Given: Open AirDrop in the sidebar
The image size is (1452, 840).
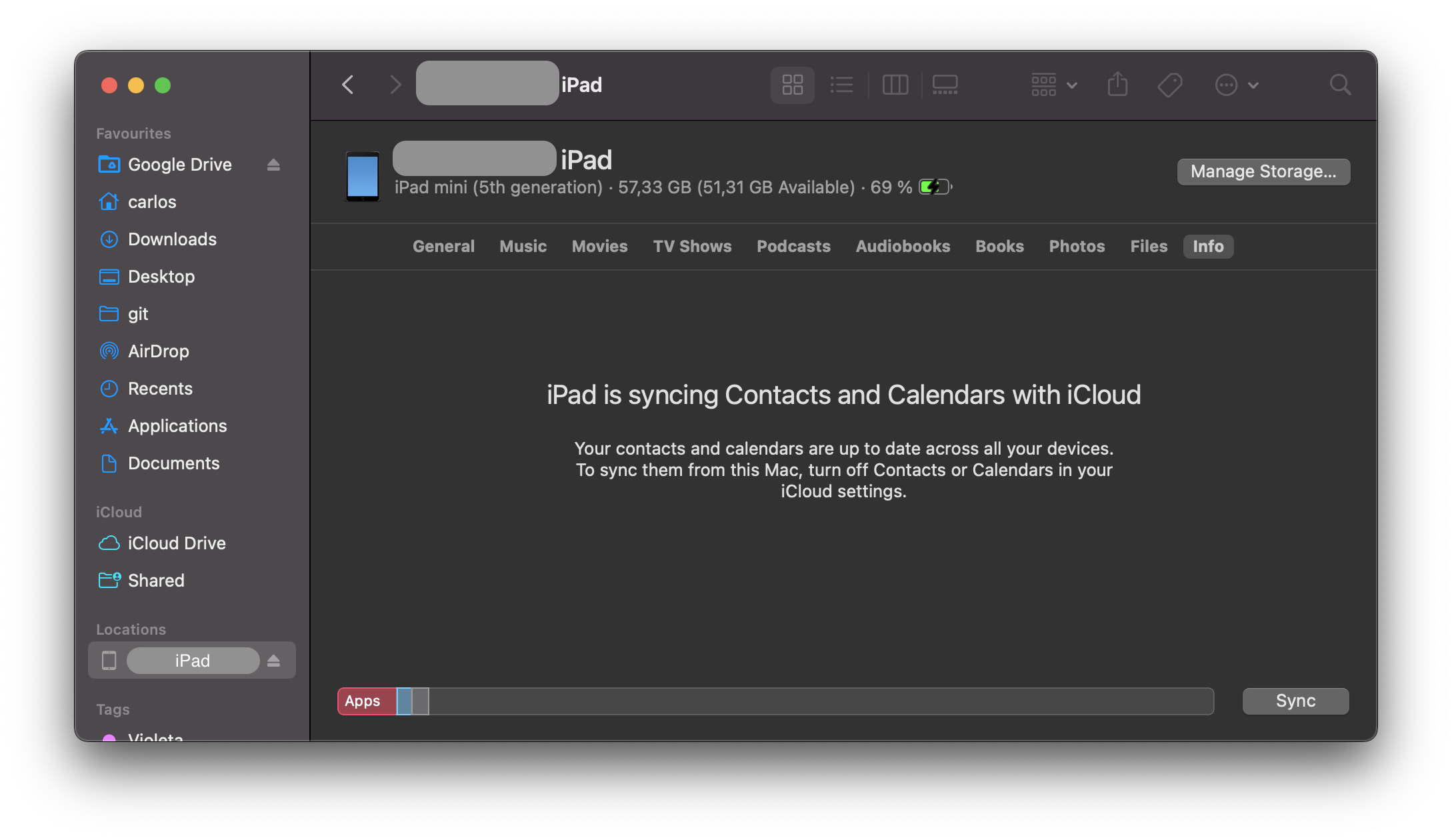Looking at the screenshot, I should point(158,351).
